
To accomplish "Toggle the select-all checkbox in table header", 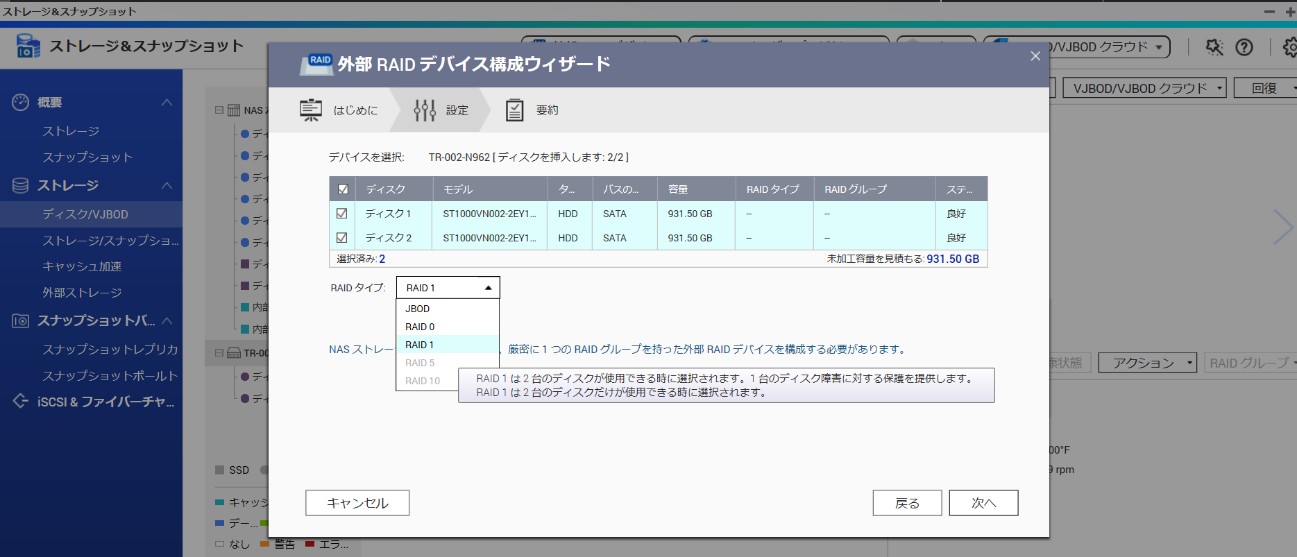I will coord(343,189).
